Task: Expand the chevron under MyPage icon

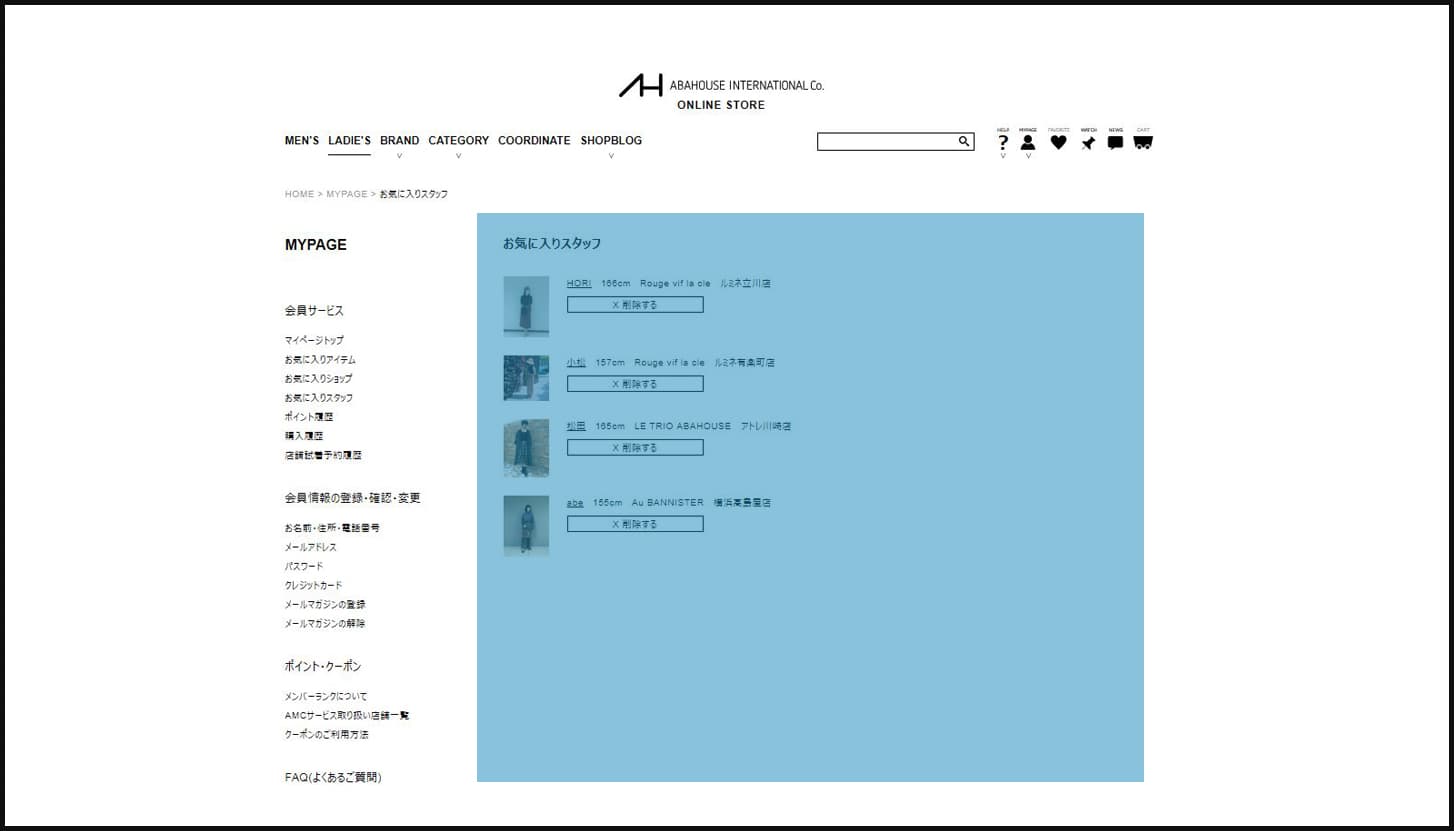Action: [x=1028, y=156]
